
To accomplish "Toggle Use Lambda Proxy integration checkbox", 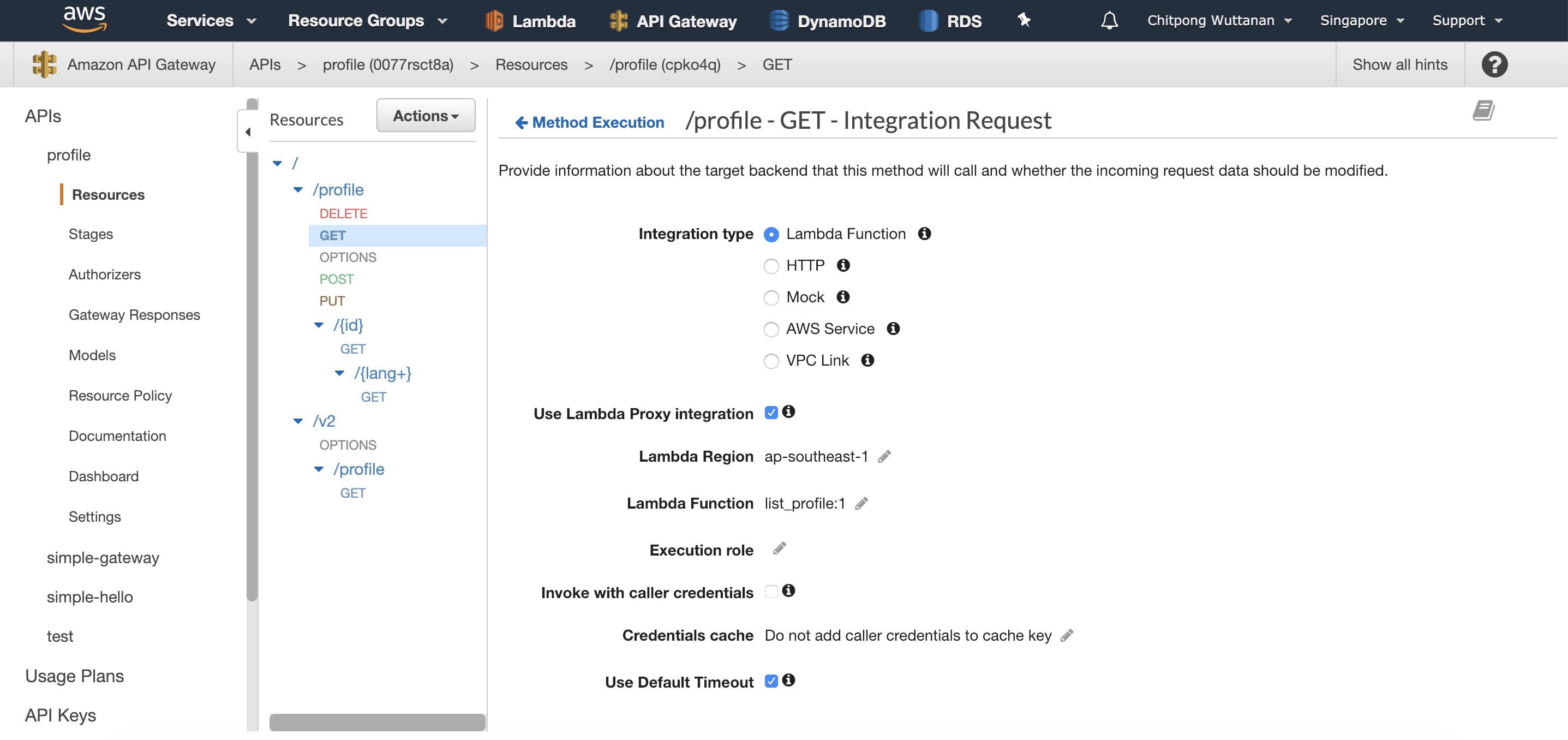I will (771, 413).
